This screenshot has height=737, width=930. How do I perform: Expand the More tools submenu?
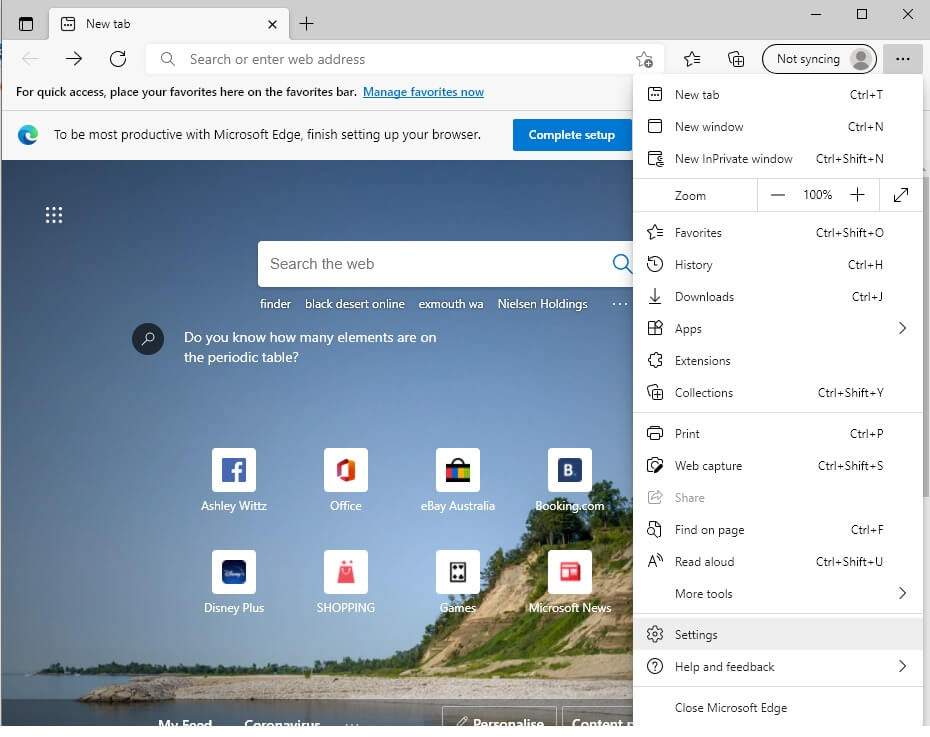(901, 593)
